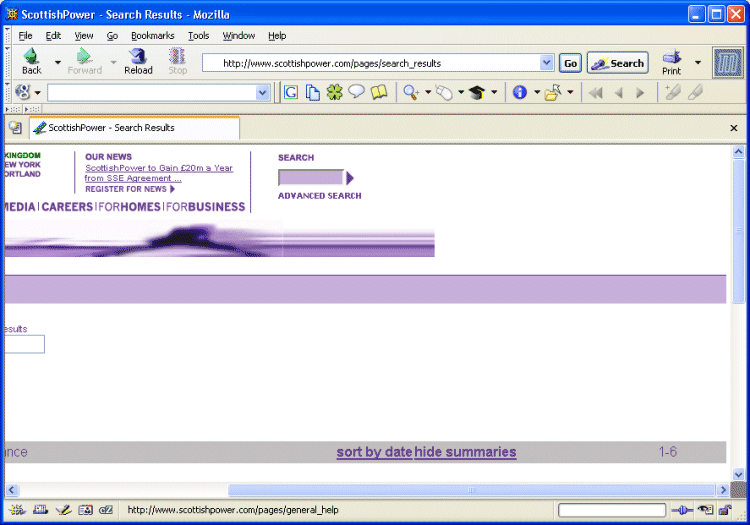
Task: Click the greyed Forward navigation button
Action: (85, 61)
